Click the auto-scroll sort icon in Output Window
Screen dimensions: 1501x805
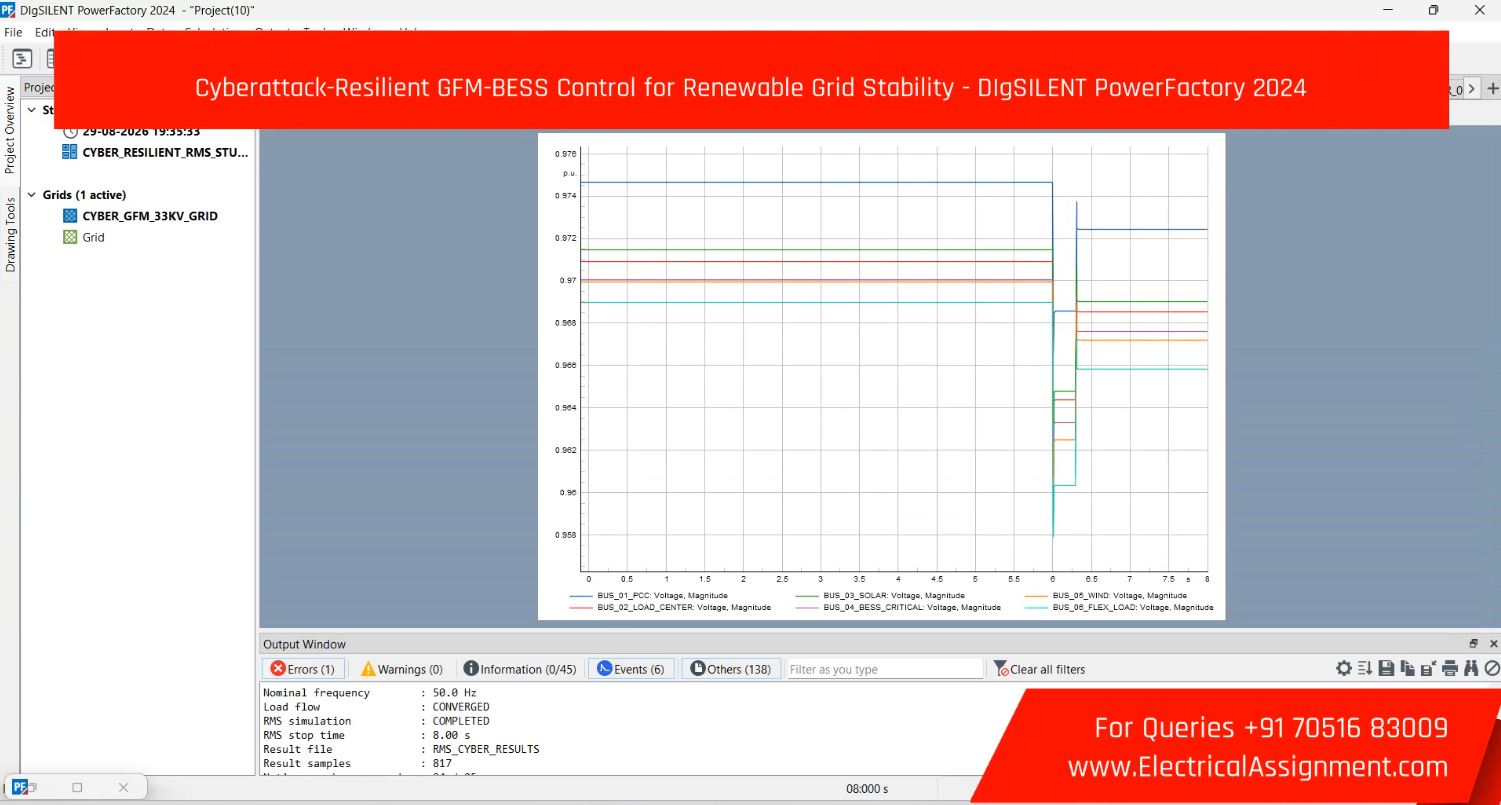click(x=1365, y=669)
